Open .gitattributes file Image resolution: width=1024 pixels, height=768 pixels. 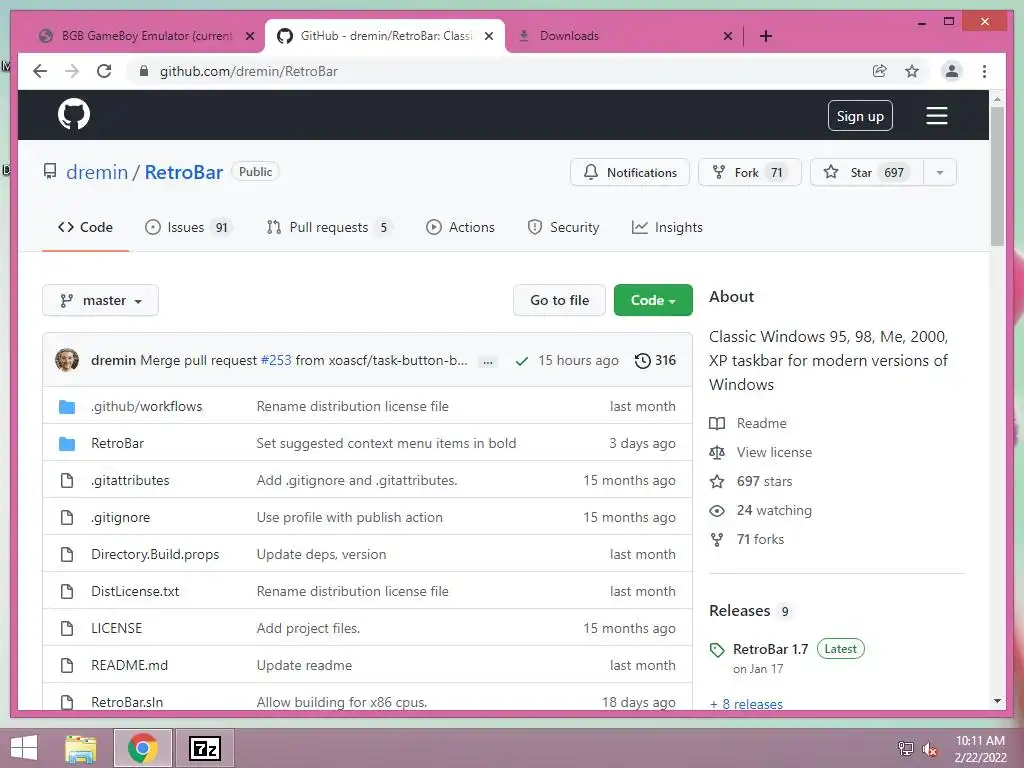[x=130, y=481]
